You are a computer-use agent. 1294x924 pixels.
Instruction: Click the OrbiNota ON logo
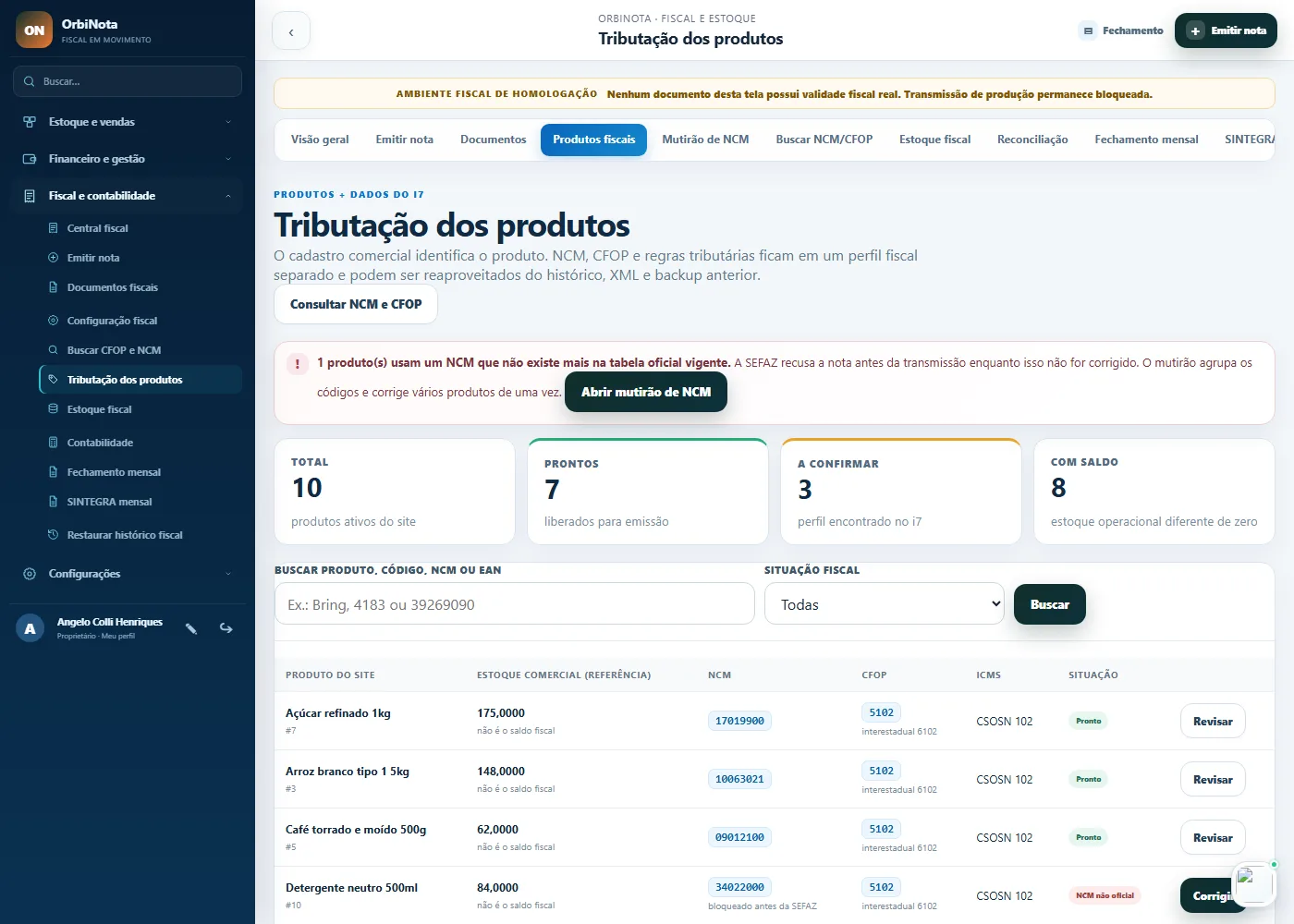pyautogui.click(x=34, y=30)
